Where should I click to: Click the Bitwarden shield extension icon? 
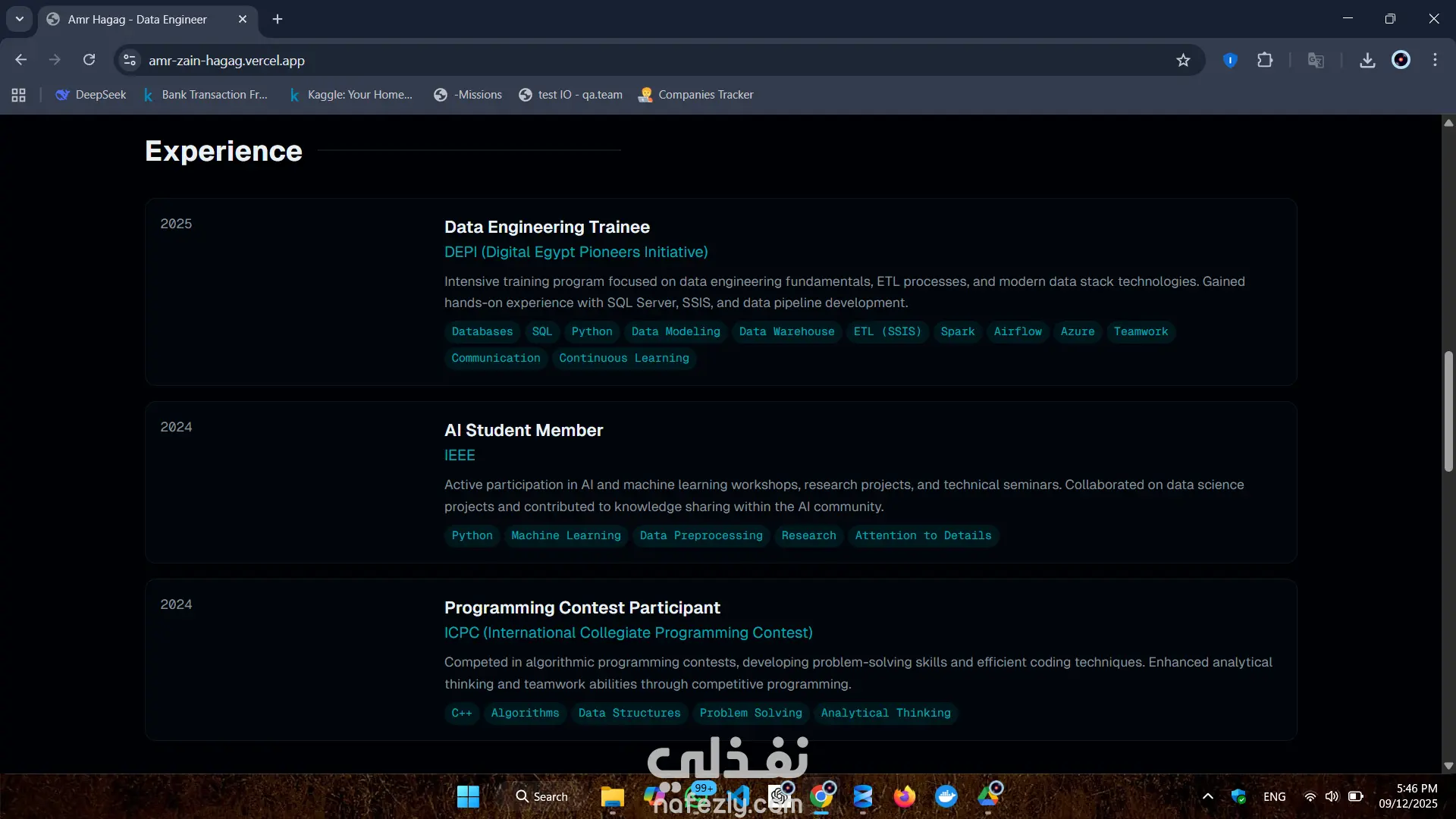1230,60
